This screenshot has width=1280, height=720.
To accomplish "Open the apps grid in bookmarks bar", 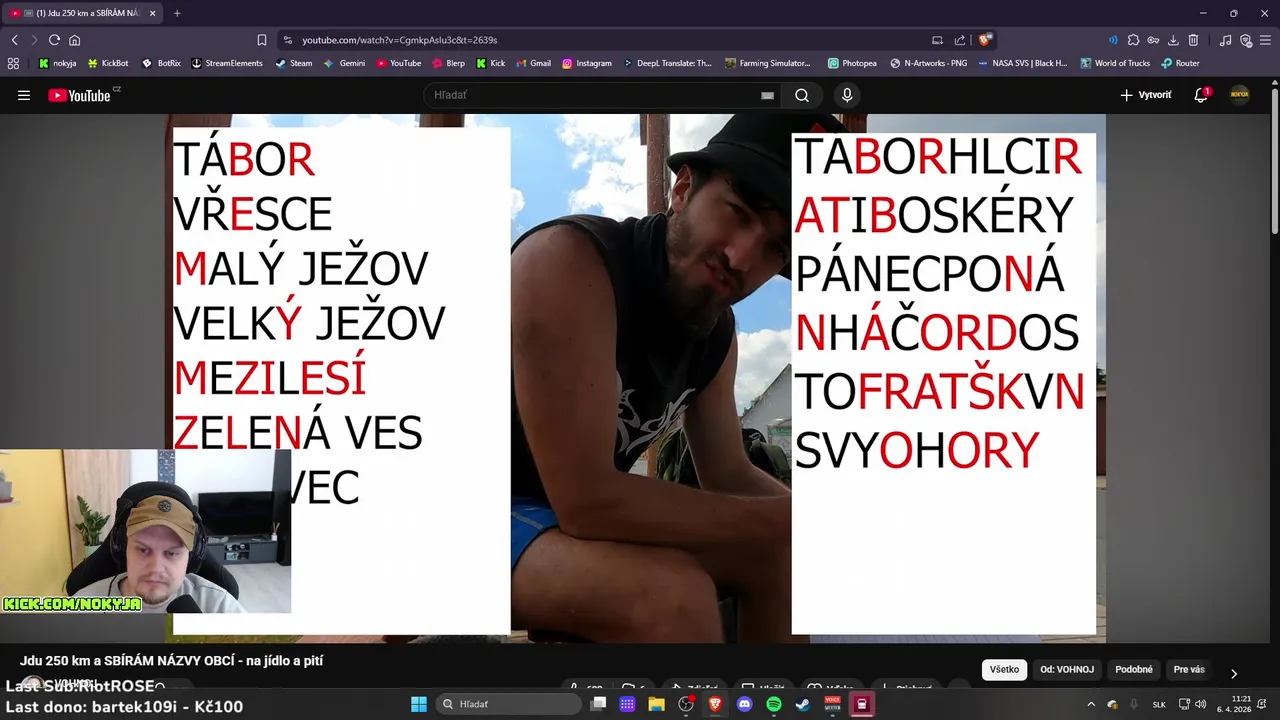I will 13,63.
